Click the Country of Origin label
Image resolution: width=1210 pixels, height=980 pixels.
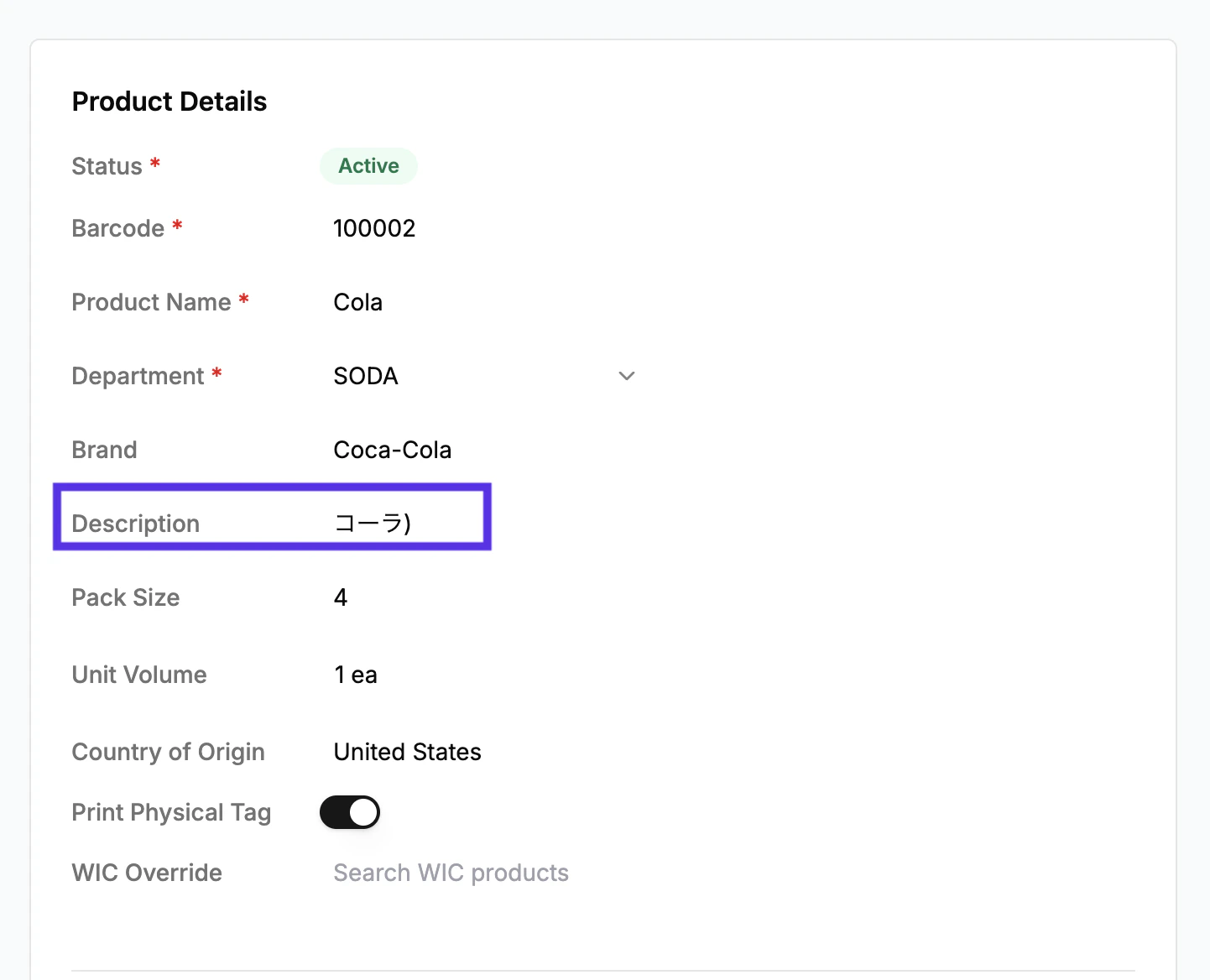[x=168, y=752]
